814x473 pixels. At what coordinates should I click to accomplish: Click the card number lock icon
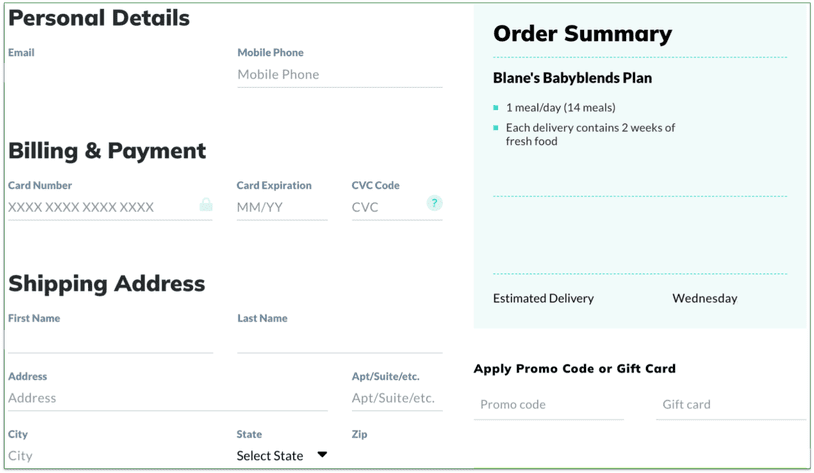click(206, 205)
